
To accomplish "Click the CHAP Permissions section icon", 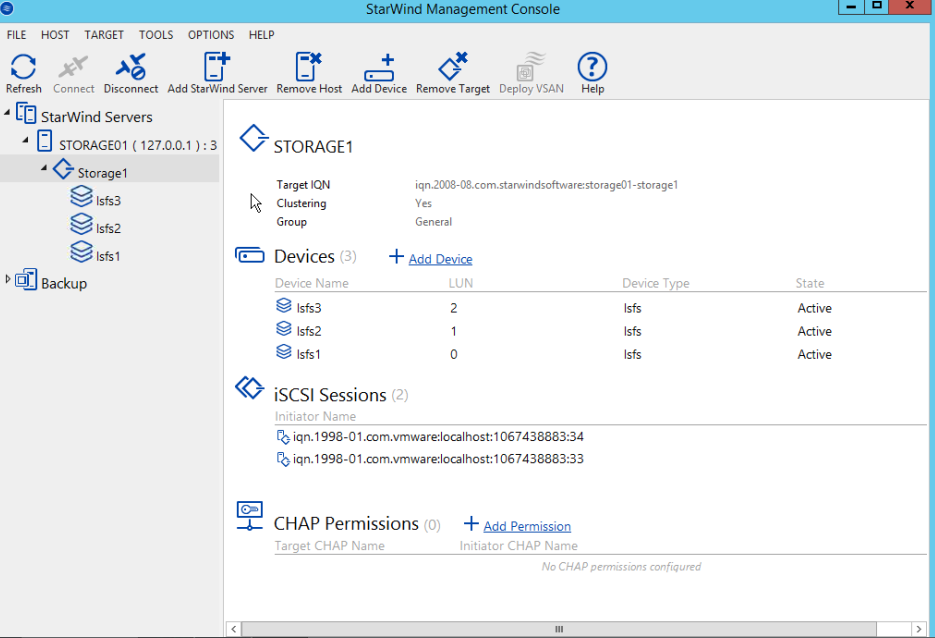I will click(249, 516).
